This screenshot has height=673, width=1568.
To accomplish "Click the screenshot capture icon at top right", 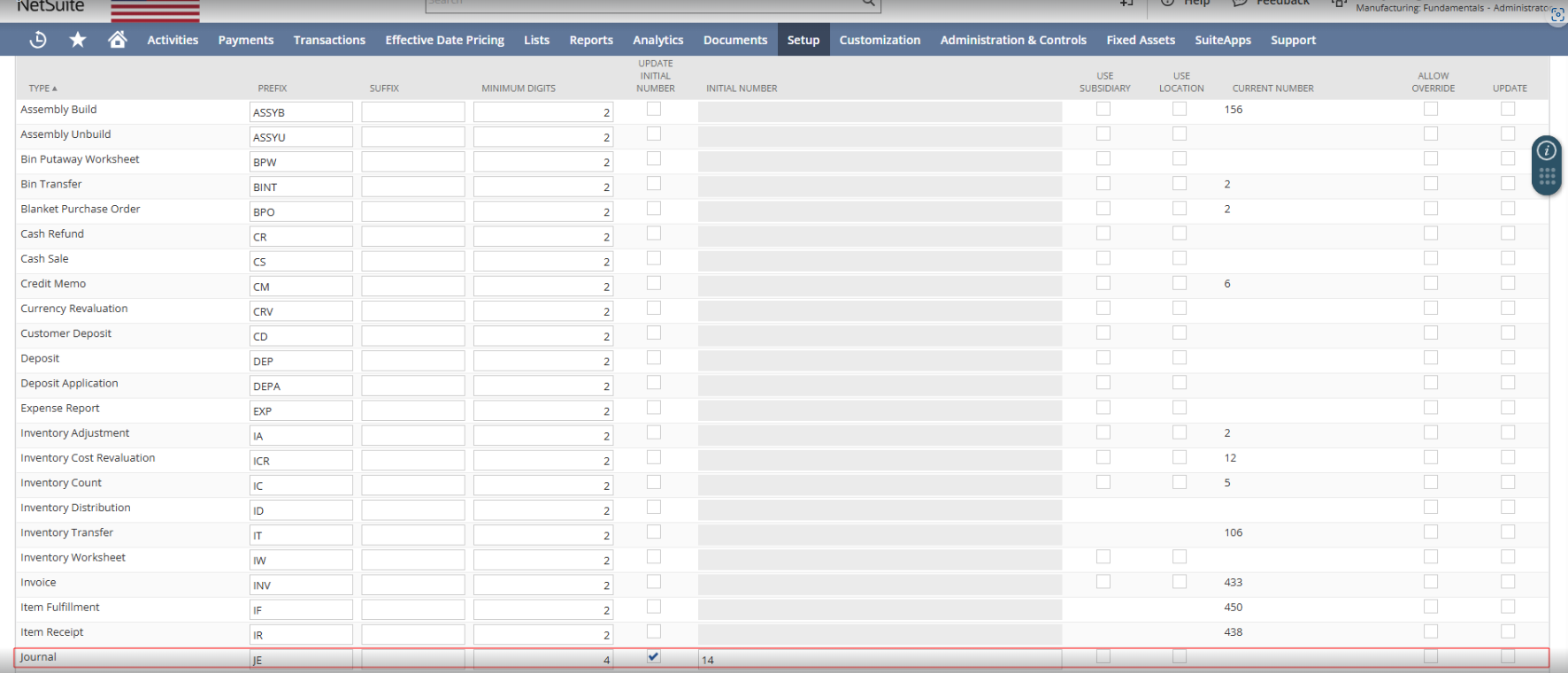I will [x=1557, y=15].
